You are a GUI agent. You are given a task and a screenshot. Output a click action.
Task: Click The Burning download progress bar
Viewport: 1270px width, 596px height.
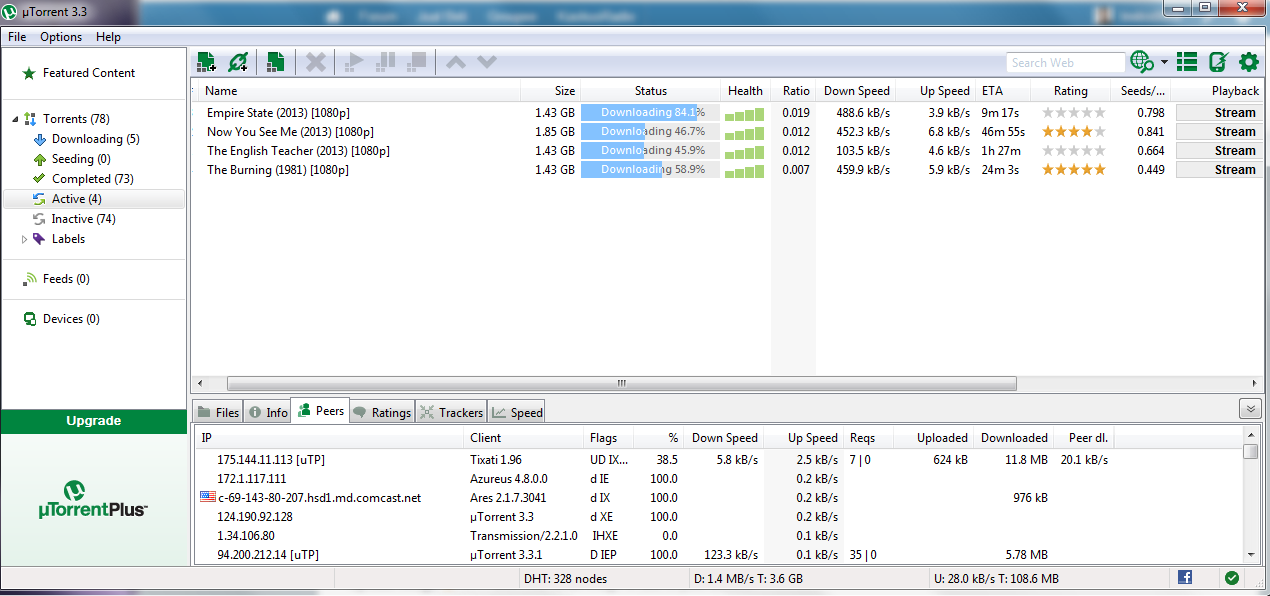(650, 170)
